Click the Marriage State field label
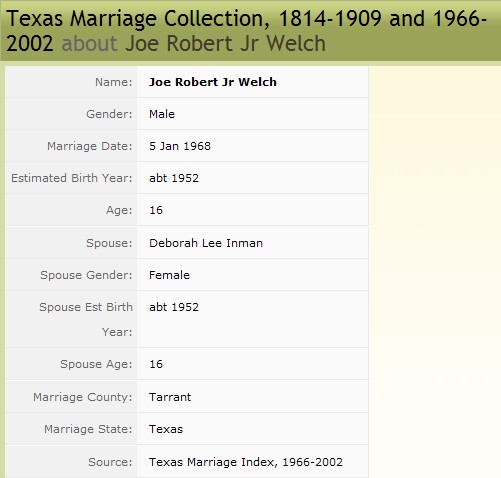 pyautogui.click(x=88, y=429)
